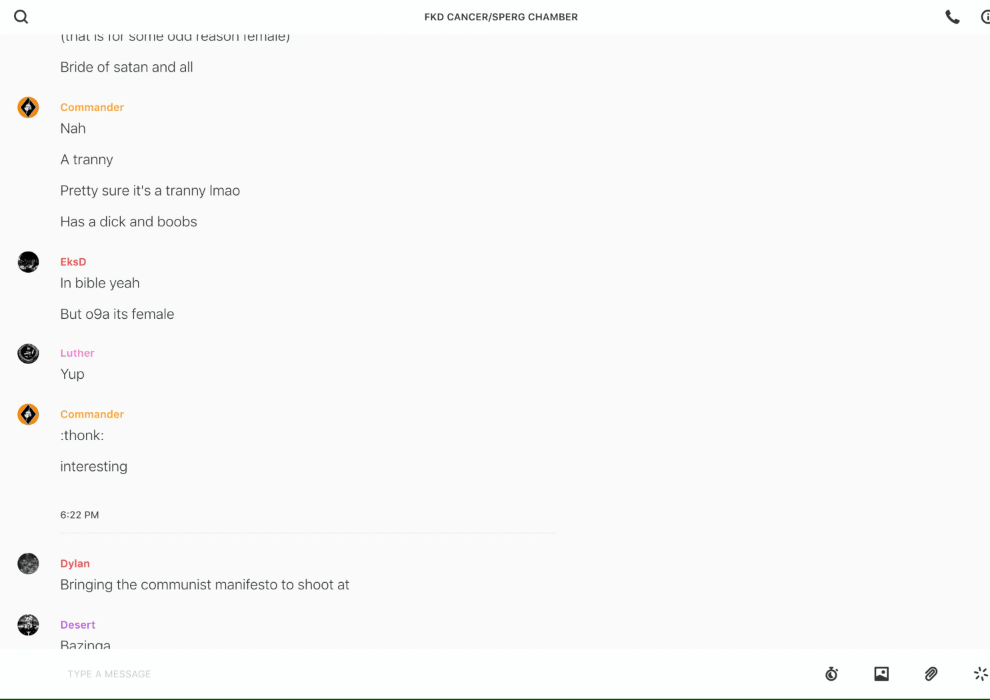Open Luther's avatar picture
990x700 pixels.
tap(28, 353)
